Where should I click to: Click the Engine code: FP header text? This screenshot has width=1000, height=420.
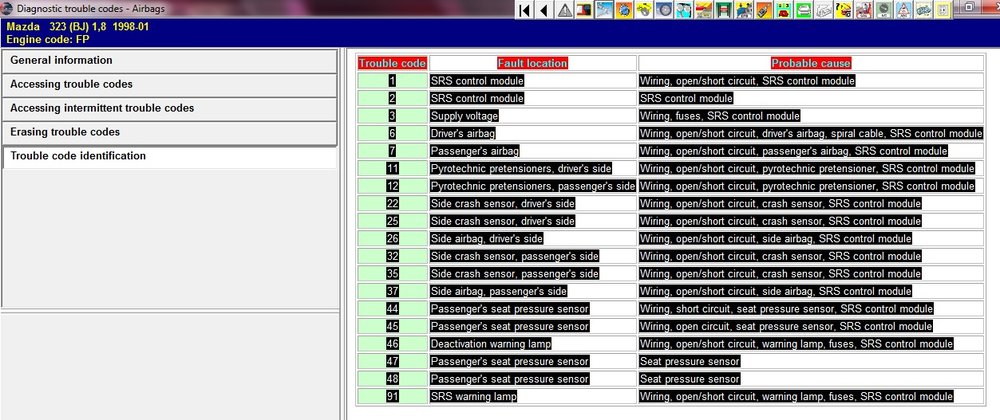[x=48, y=39]
